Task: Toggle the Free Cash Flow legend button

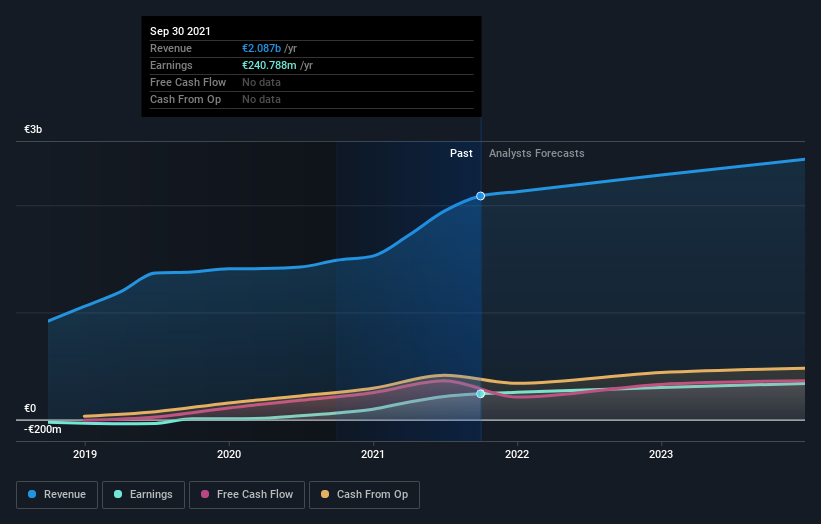Action: click(x=247, y=495)
